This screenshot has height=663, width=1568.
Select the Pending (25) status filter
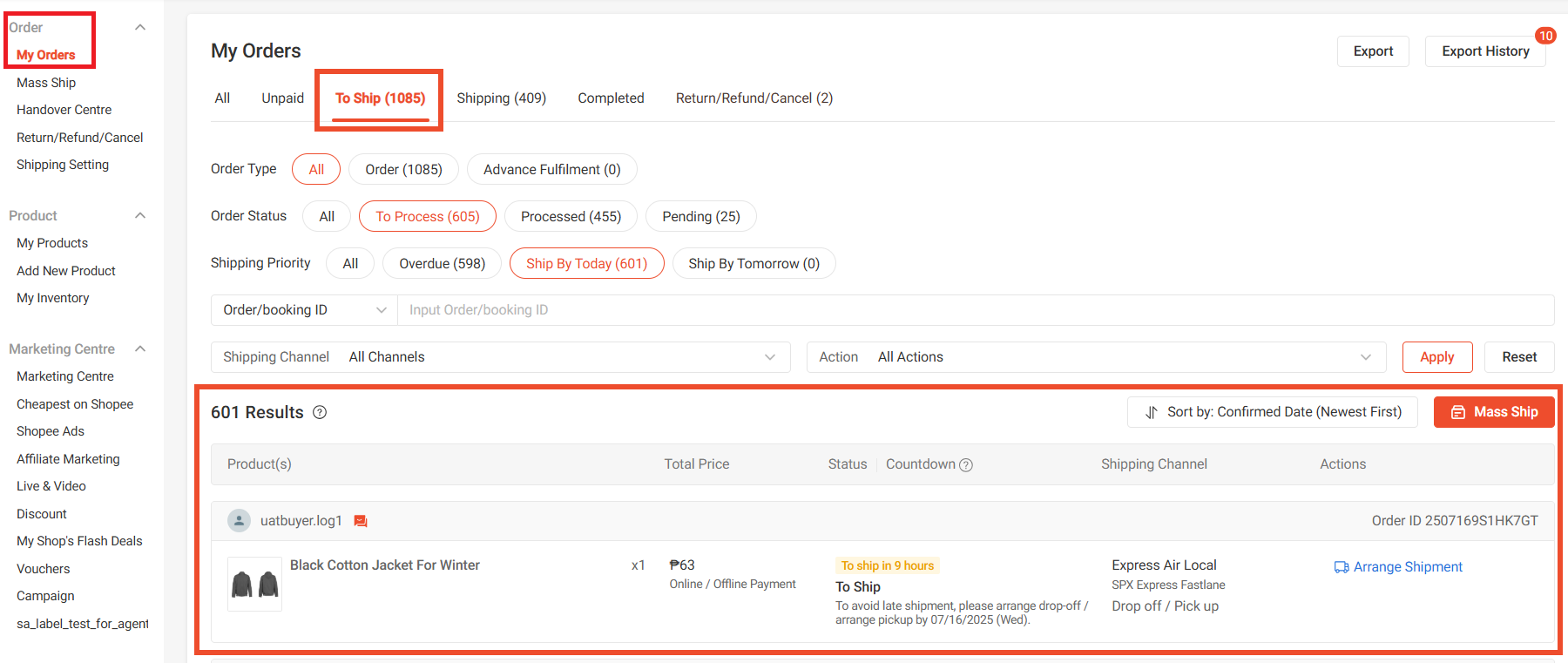701,216
